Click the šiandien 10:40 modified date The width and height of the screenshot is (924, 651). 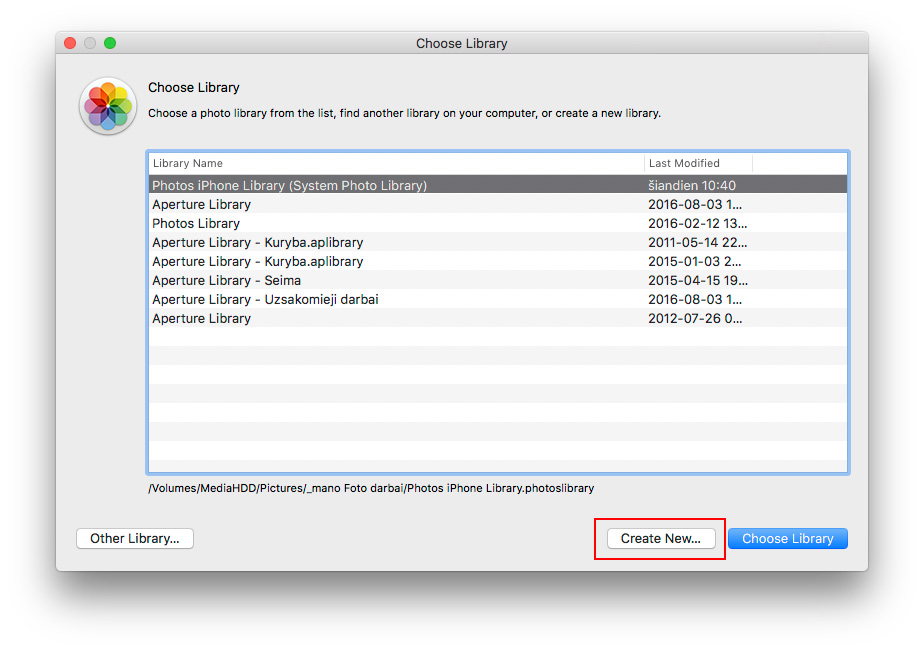692,186
